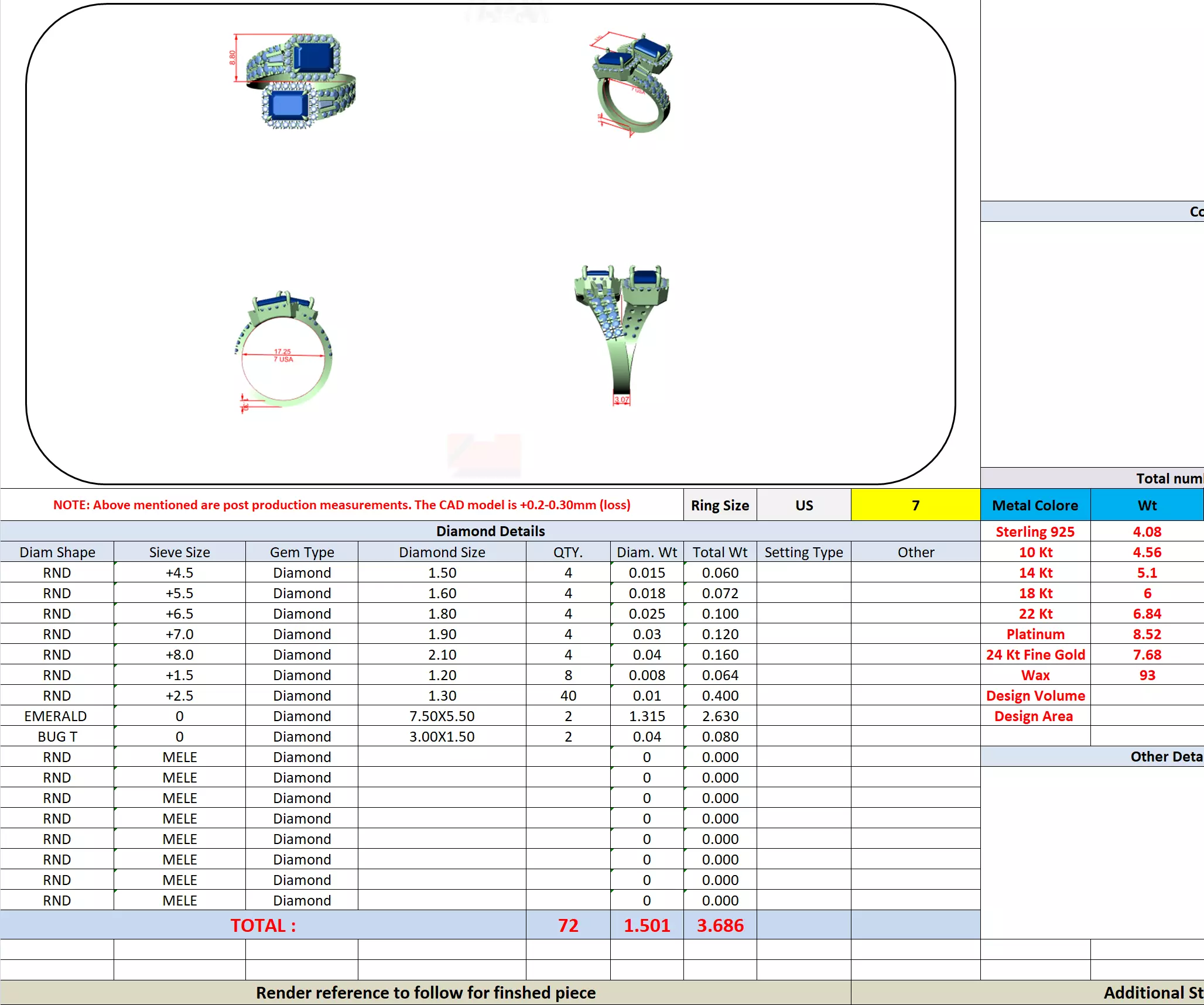Screen dimensions: 1204x1005
Task: Click the Render reference footer row
Action: coord(426,992)
